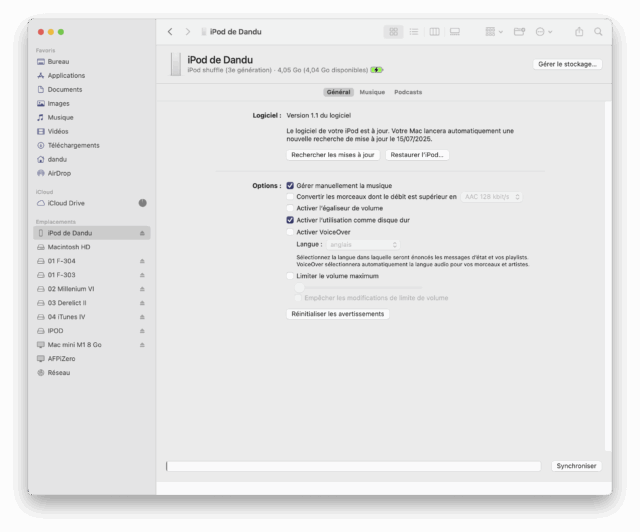Open the AAC 128 kbit/s dropdown

coord(491,197)
